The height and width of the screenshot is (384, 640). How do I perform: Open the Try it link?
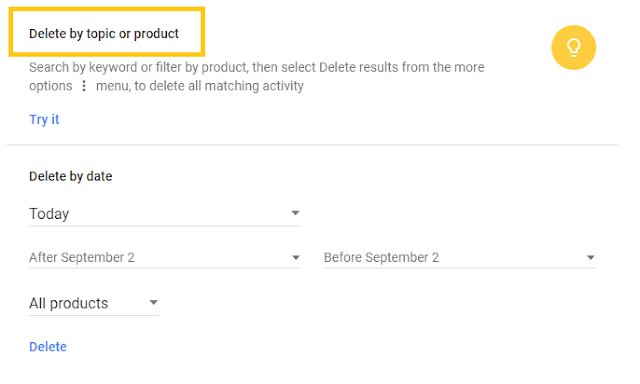click(44, 120)
